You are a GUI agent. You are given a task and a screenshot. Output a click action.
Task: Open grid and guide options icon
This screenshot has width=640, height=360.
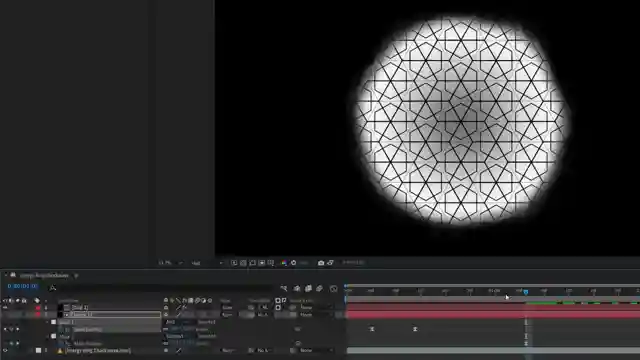point(271,263)
